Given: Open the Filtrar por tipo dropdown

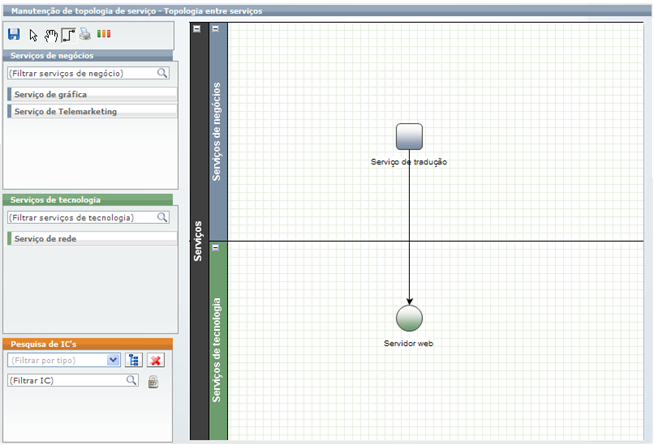Looking at the screenshot, I should point(113,360).
